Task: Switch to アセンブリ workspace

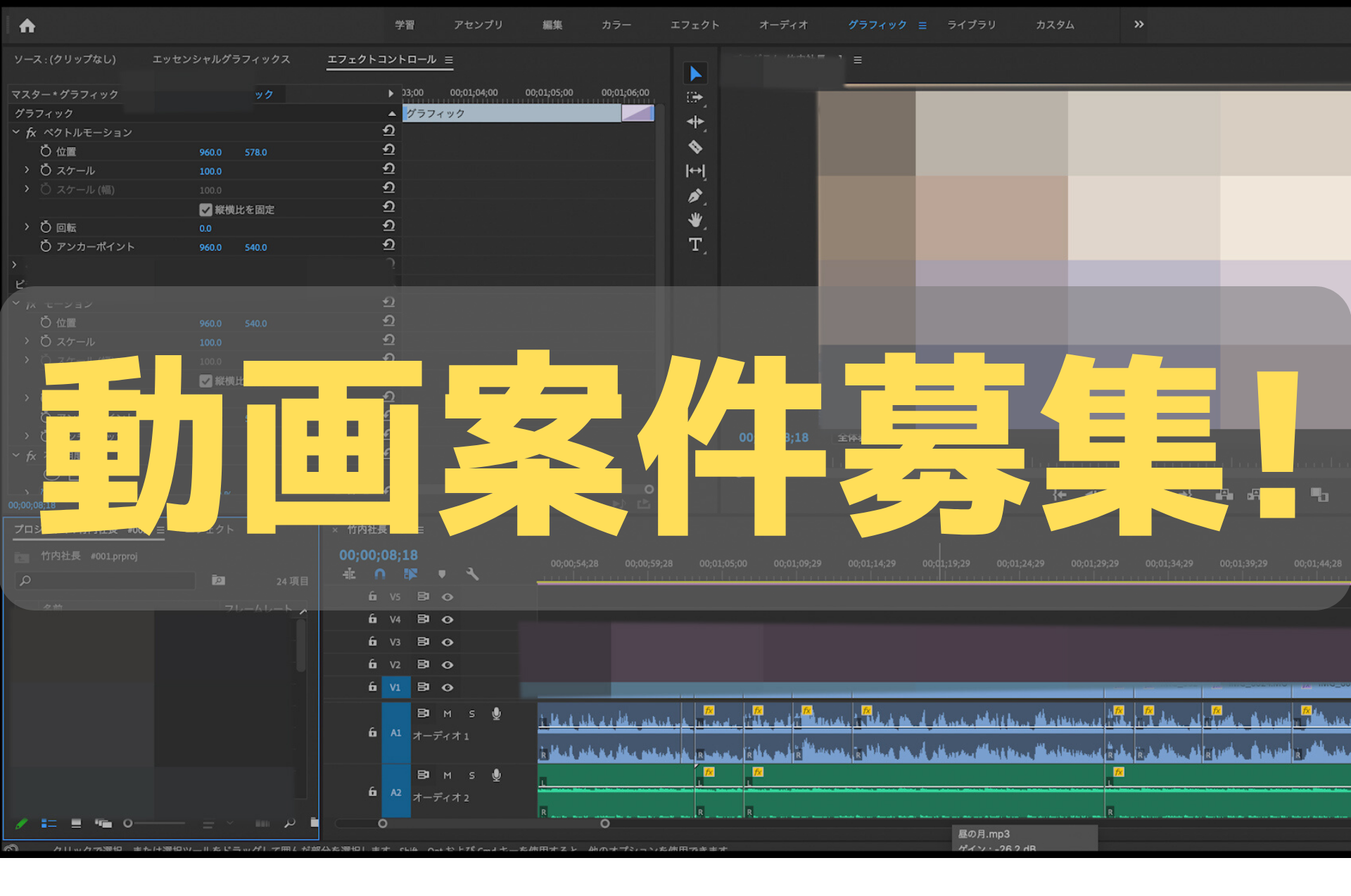Action: [478, 25]
